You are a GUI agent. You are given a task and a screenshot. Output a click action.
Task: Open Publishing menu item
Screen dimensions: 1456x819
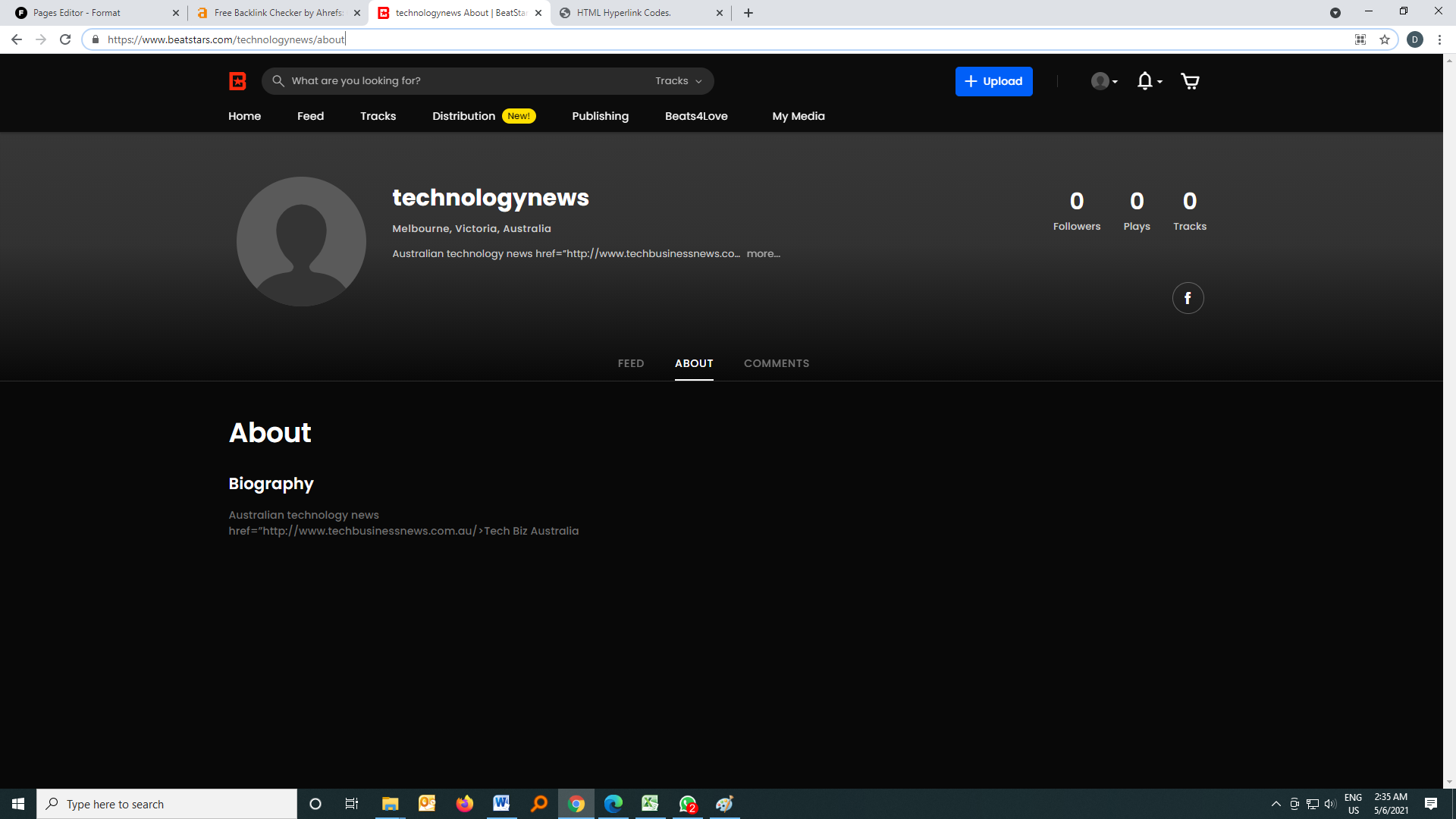coord(600,116)
